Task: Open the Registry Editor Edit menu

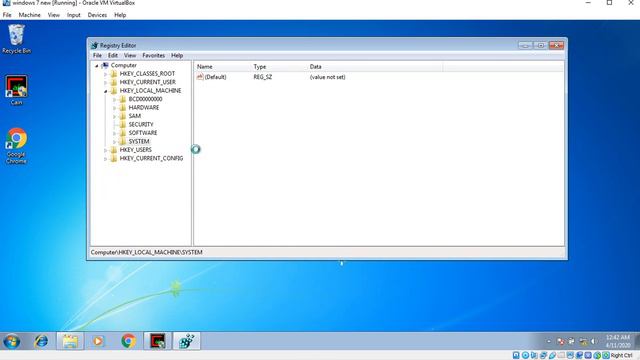Action: click(x=113, y=56)
